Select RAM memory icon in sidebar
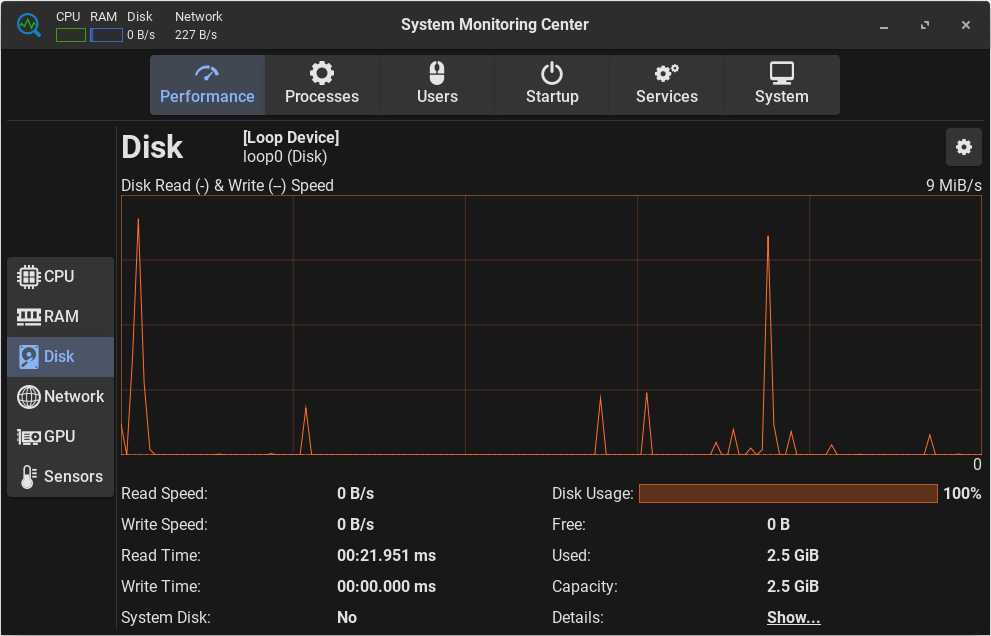The image size is (991, 636). coord(28,316)
